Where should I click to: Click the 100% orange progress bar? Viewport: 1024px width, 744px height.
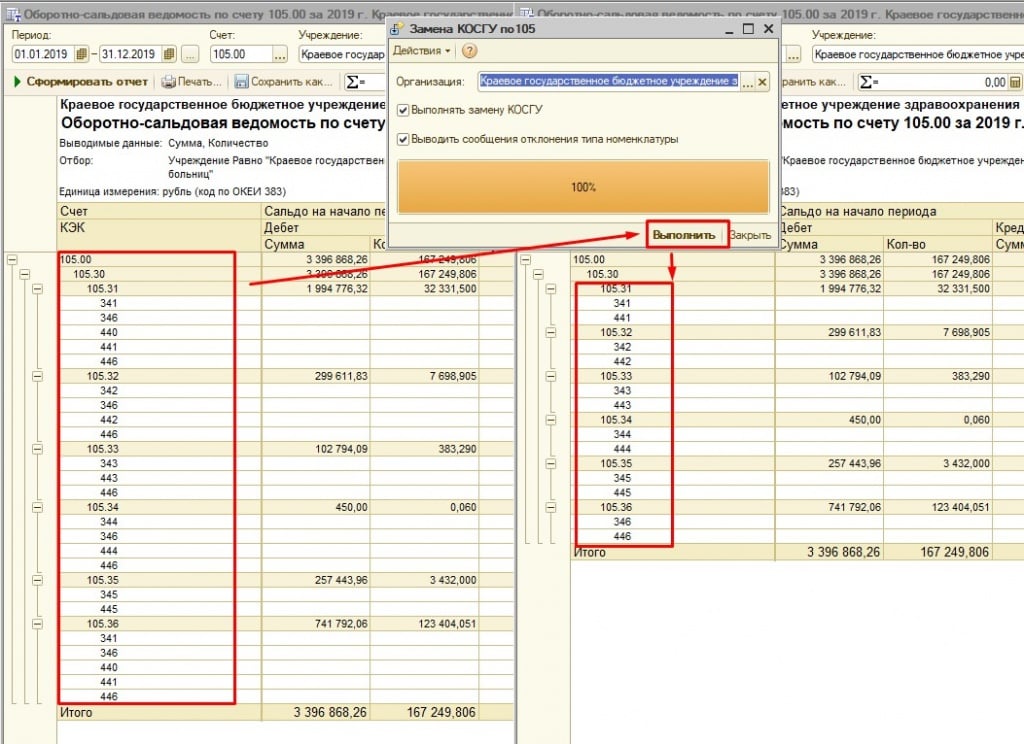coord(583,187)
